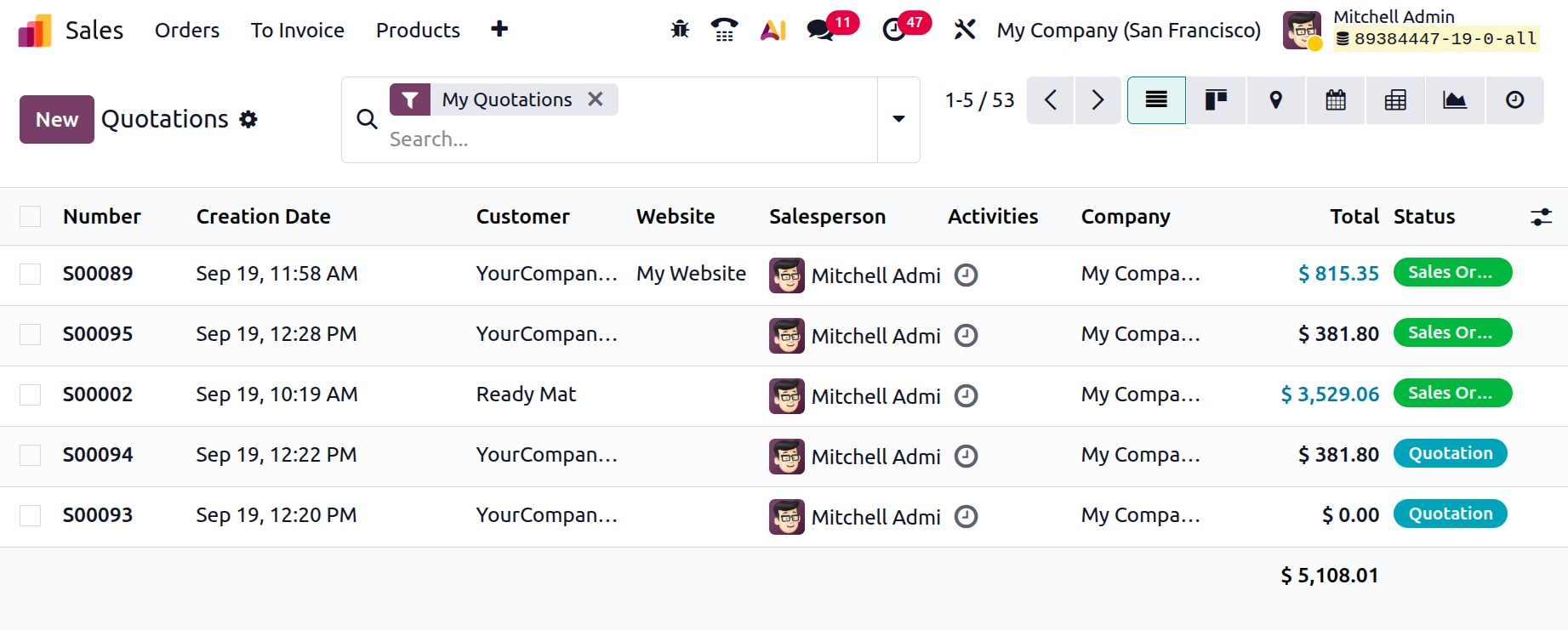Image resolution: width=1568 pixels, height=630 pixels.
Task: Toggle the select-all header checkbox
Action: [31, 217]
